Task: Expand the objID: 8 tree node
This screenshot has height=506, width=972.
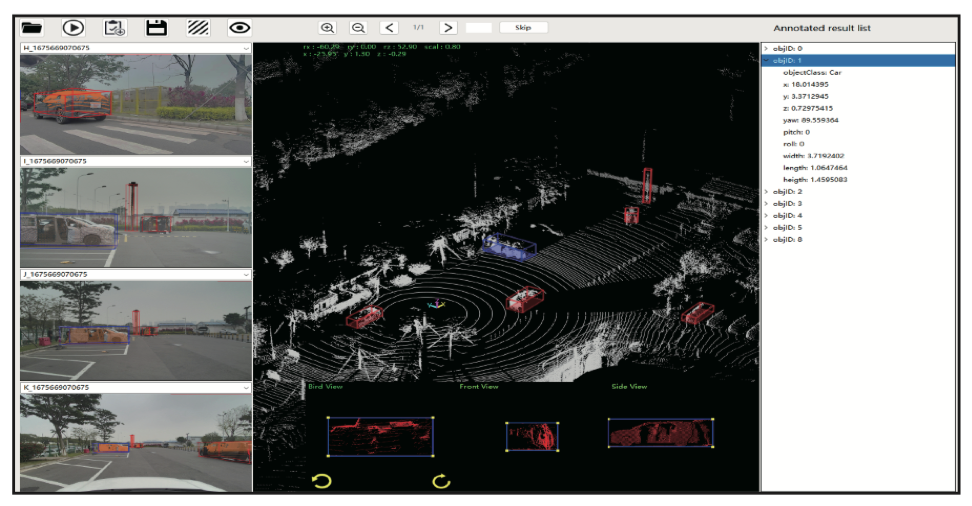Action: [766, 239]
